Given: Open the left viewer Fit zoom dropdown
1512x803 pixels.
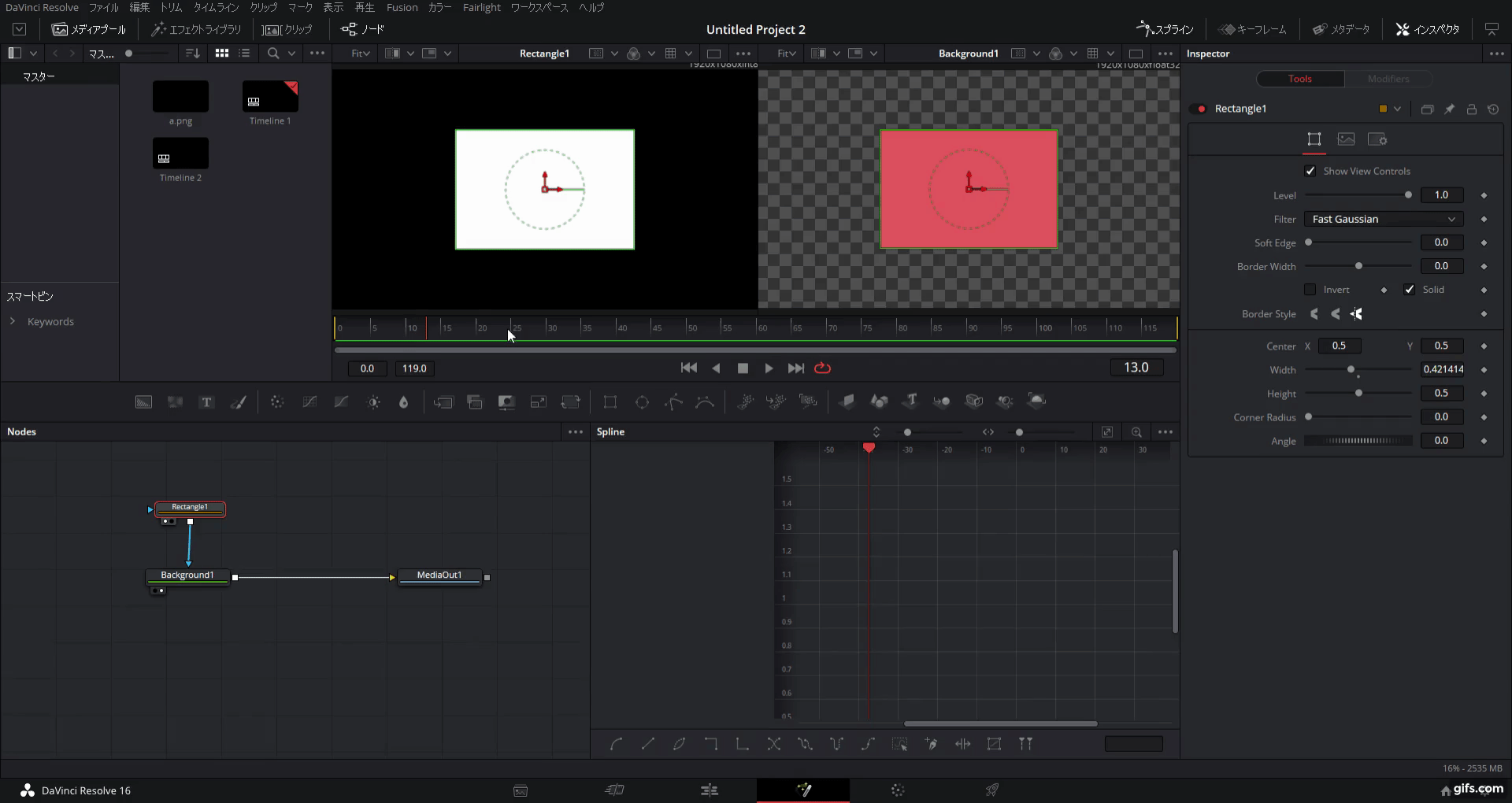Looking at the screenshot, I should click(360, 53).
